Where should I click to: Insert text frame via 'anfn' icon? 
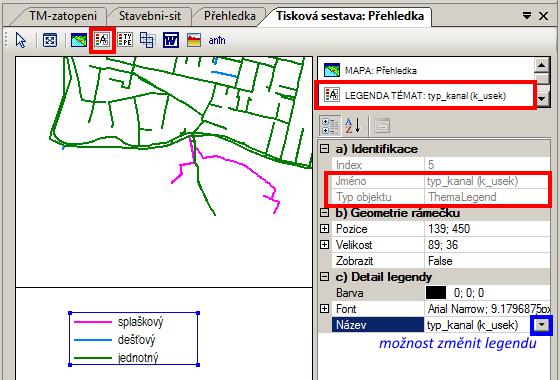pyautogui.click(x=217, y=40)
